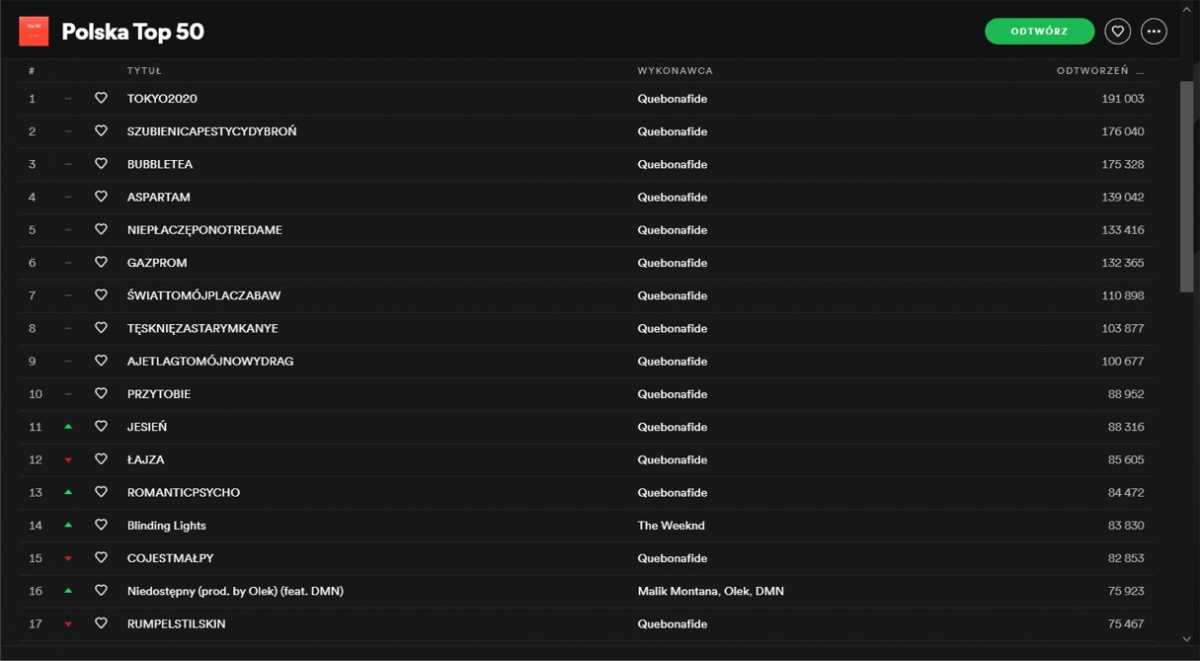Open The Weeknd artist link
1200x661 pixels.
pyautogui.click(x=671, y=525)
